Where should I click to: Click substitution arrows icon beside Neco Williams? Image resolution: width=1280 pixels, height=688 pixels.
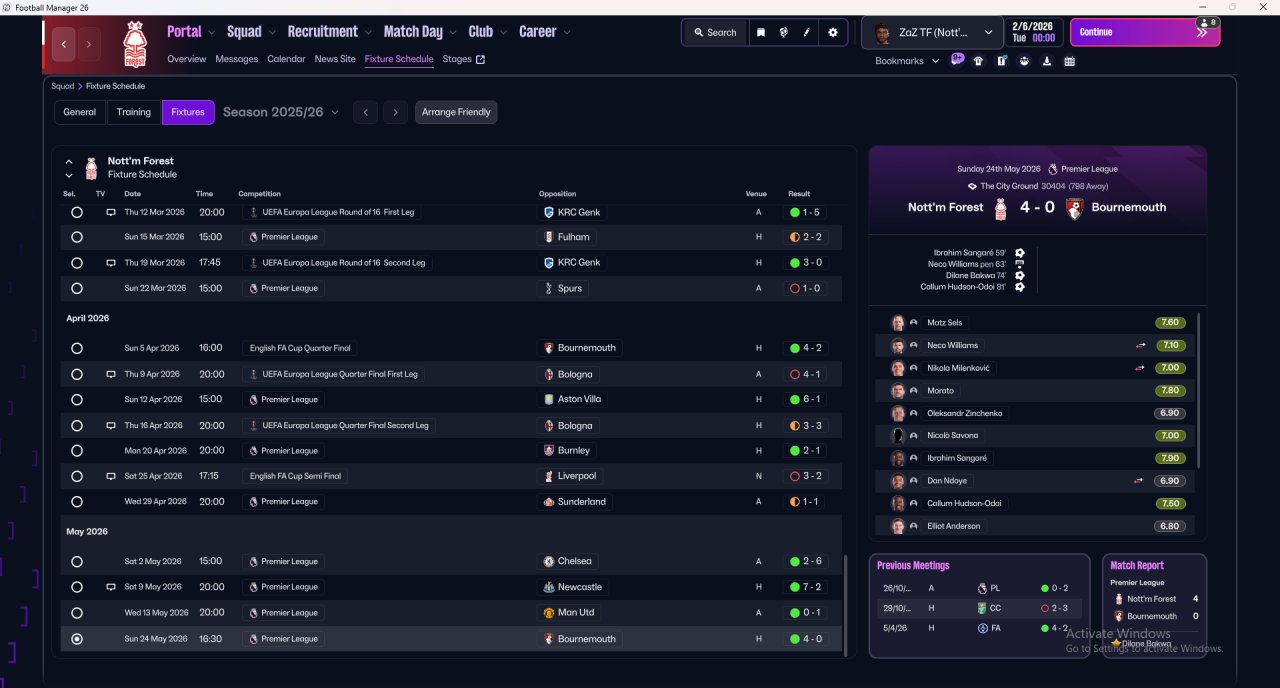[1140, 345]
